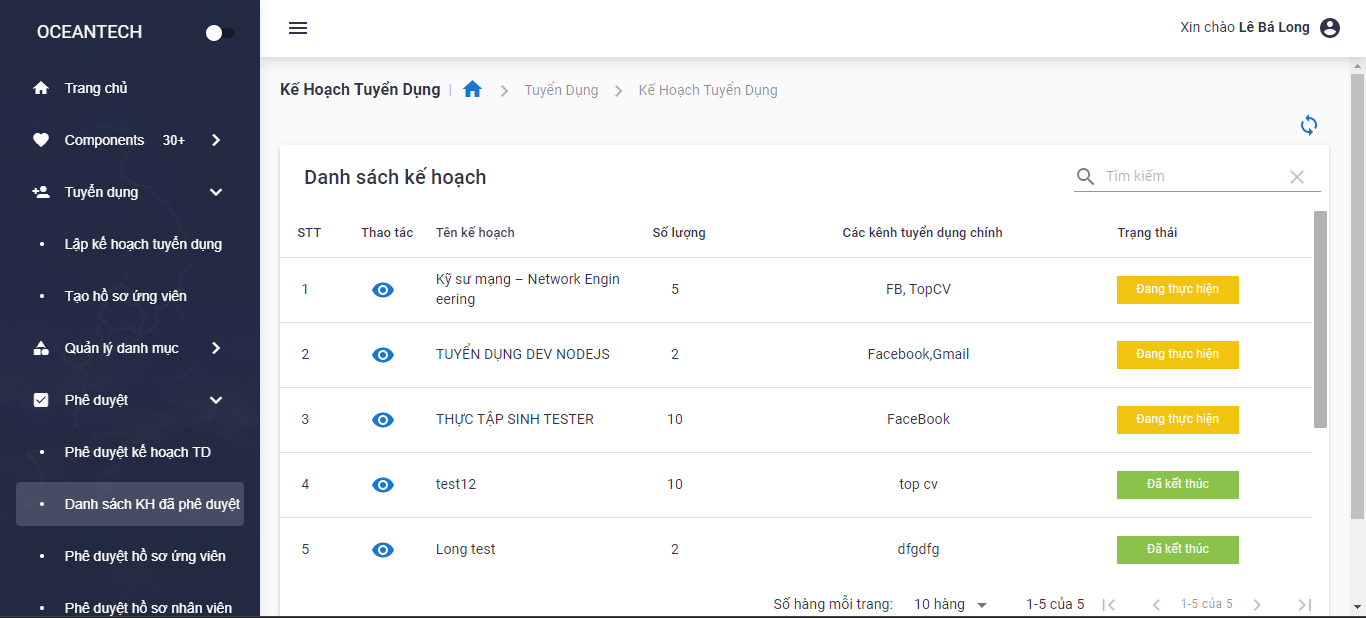Click the search magnifier icon
1366x618 pixels.
coord(1086,177)
